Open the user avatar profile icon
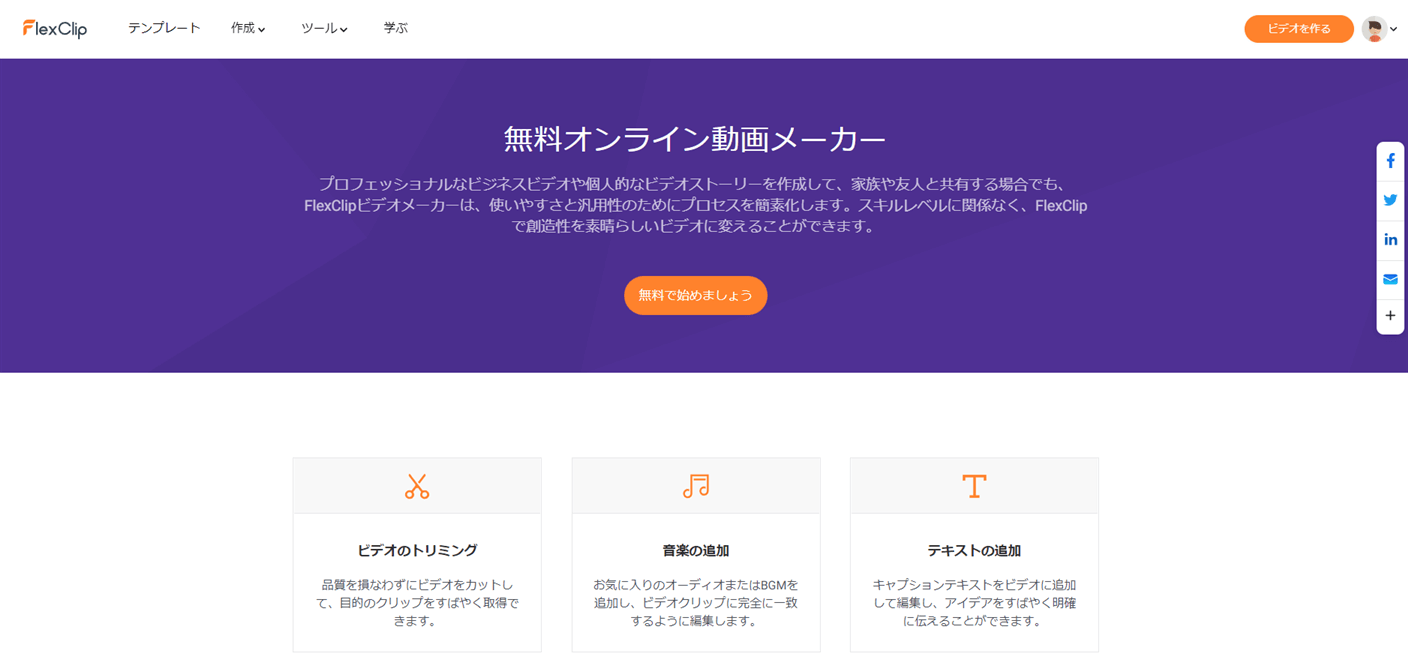Viewport: 1408px width, 656px height. click(1375, 29)
